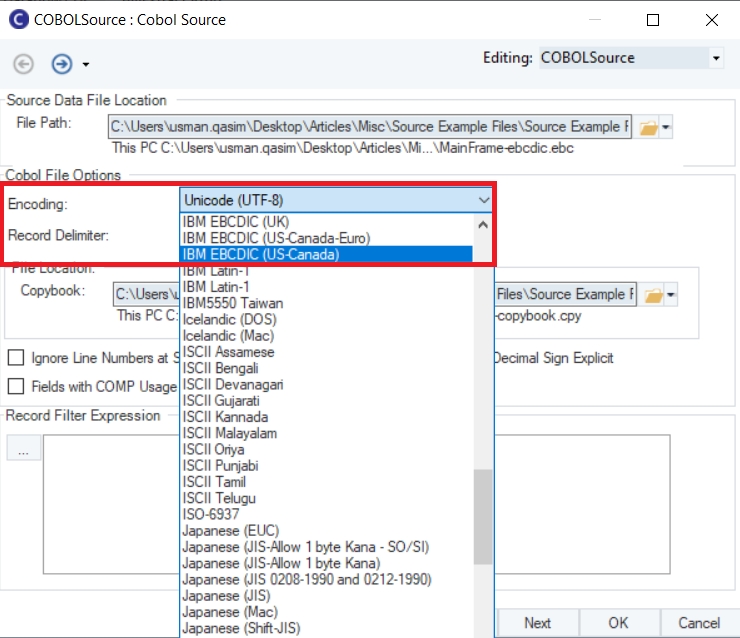Collapse the Encoding Unicode (UTF-8) combo box

484,201
